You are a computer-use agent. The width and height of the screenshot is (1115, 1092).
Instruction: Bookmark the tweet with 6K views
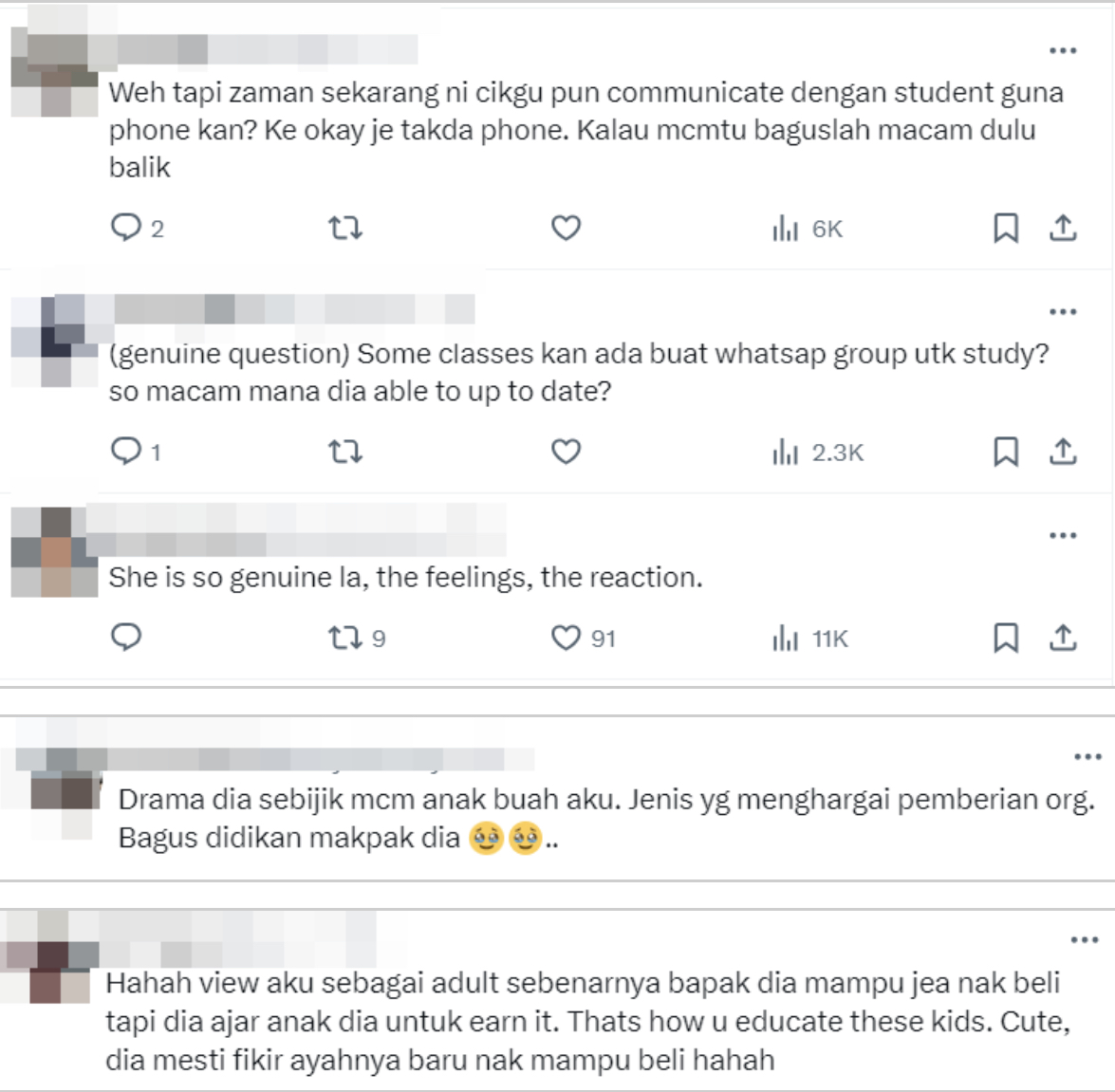(x=1006, y=229)
